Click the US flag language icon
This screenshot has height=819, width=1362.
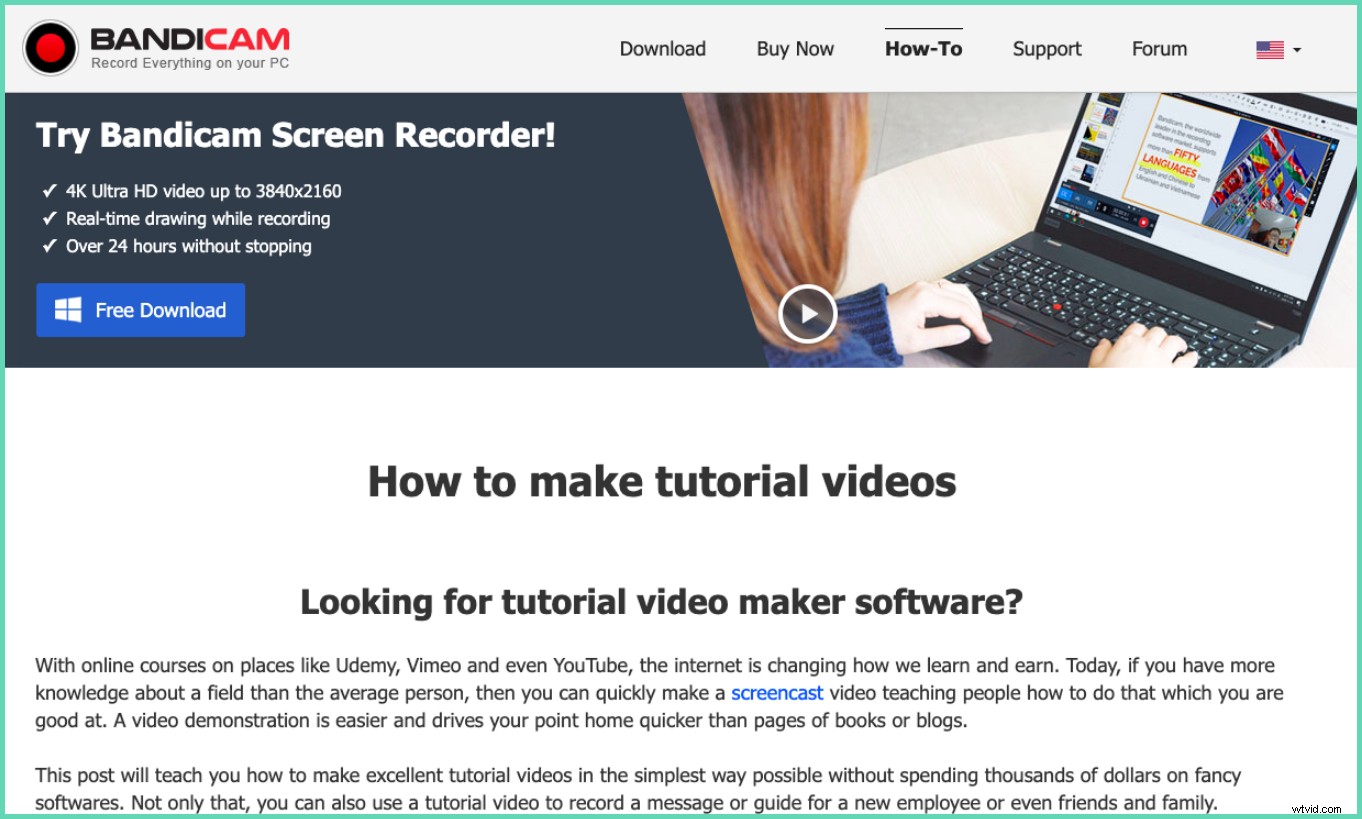1269,47
